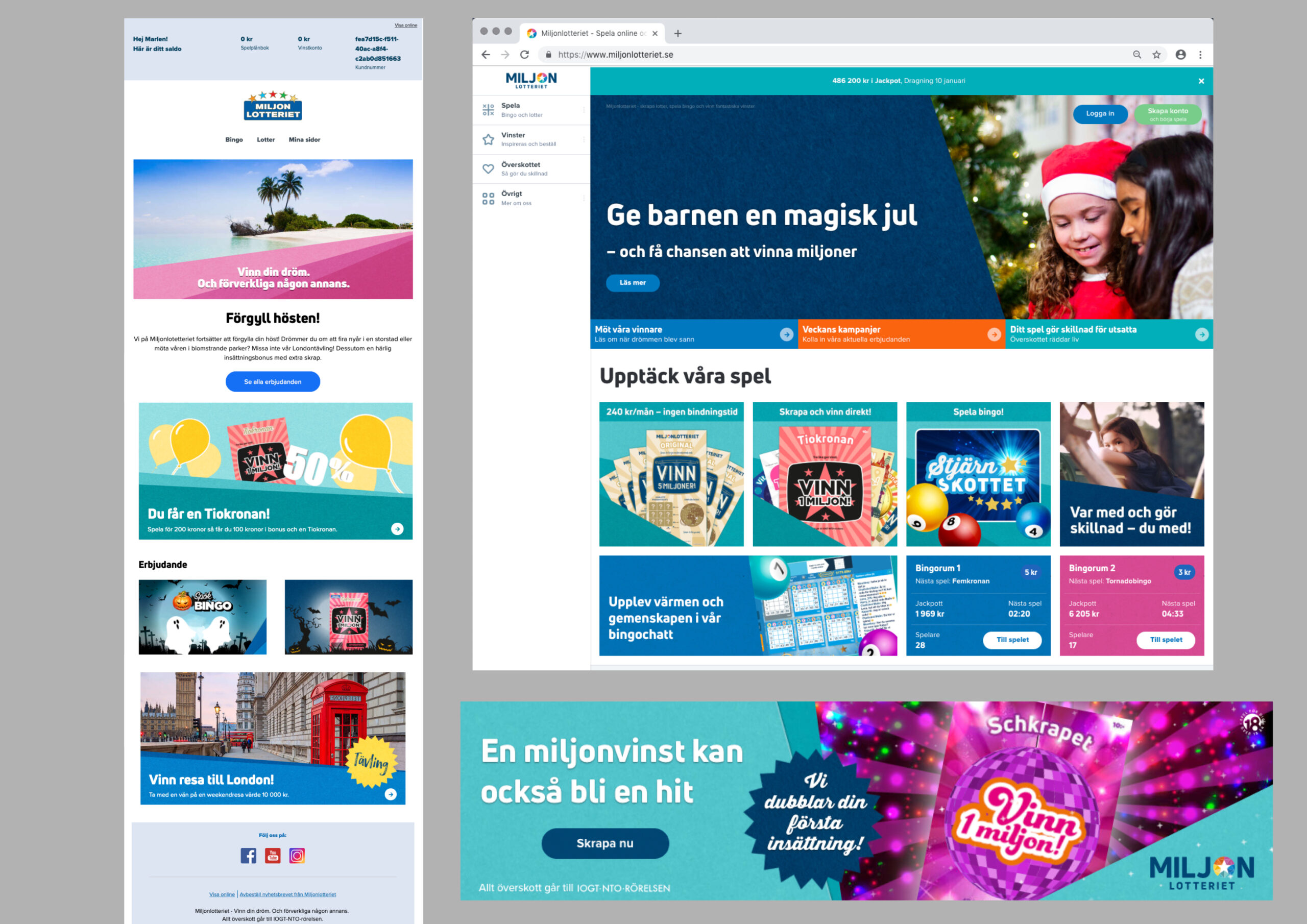1307x924 pixels.
Task: Click Till spelet for Bingorum 1
Action: pos(1012,640)
